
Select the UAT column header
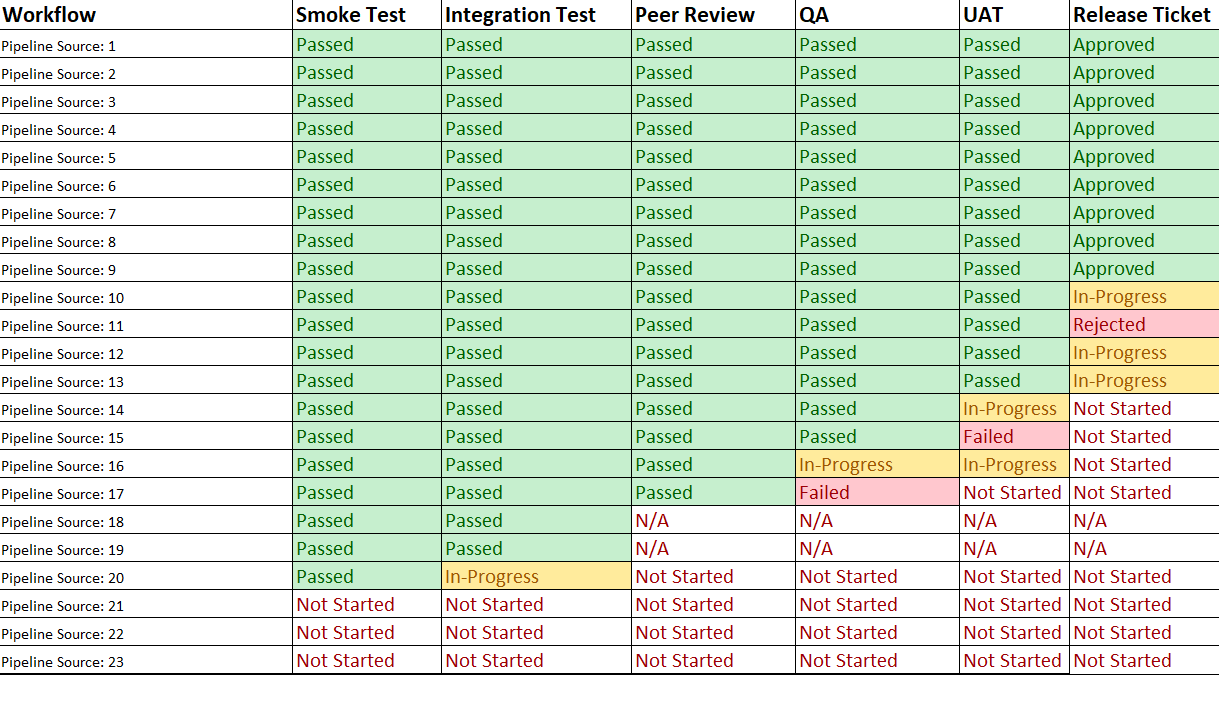click(x=1014, y=15)
